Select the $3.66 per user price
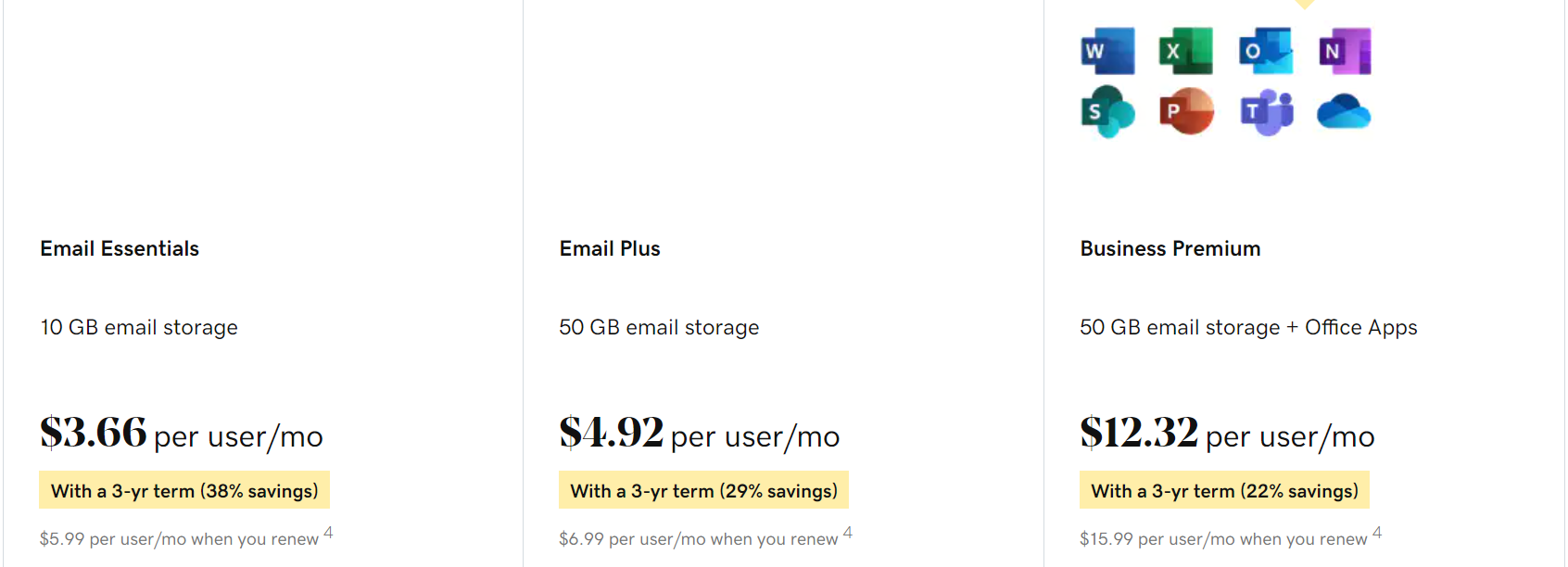Image resolution: width=1568 pixels, height=567 pixels. coord(94,433)
